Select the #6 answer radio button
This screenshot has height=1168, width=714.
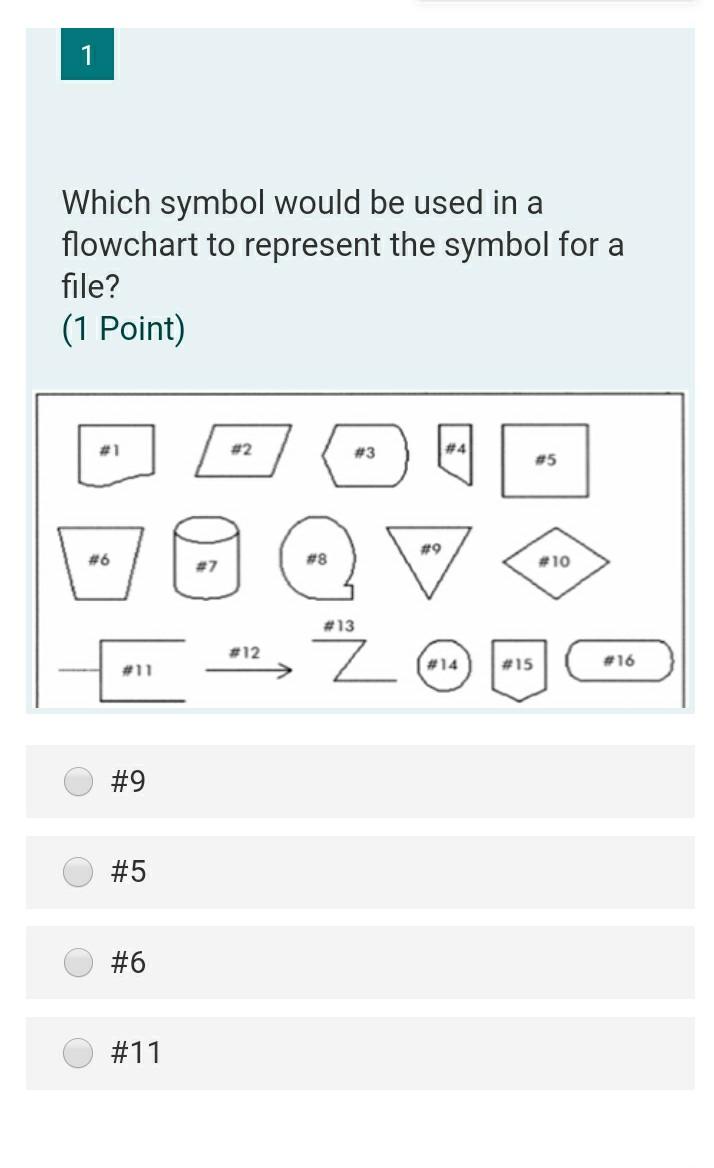pyautogui.click(x=78, y=962)
